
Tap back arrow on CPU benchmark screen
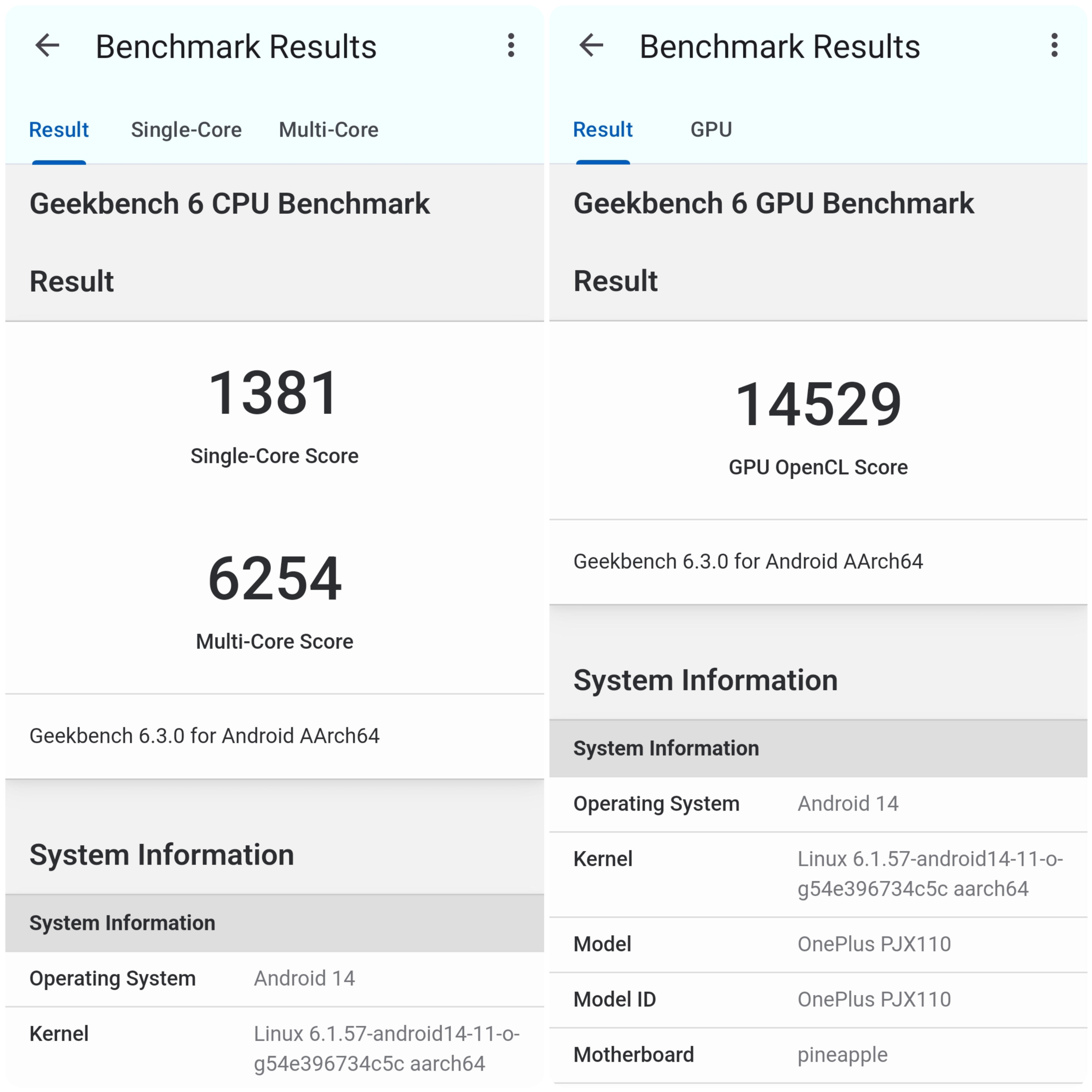click(48, 45)
